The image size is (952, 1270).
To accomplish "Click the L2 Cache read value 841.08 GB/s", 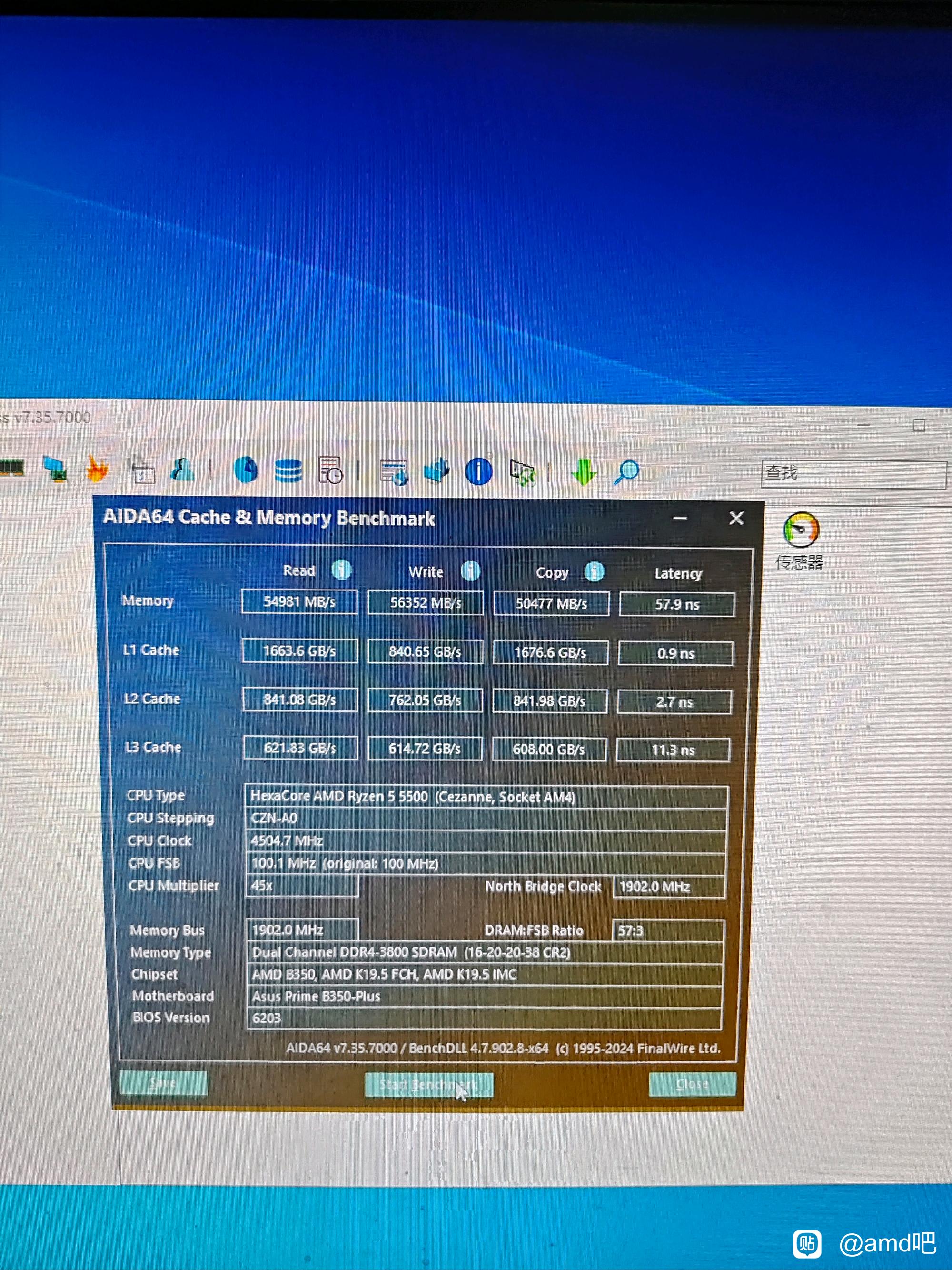I will (x=300, y=700).
